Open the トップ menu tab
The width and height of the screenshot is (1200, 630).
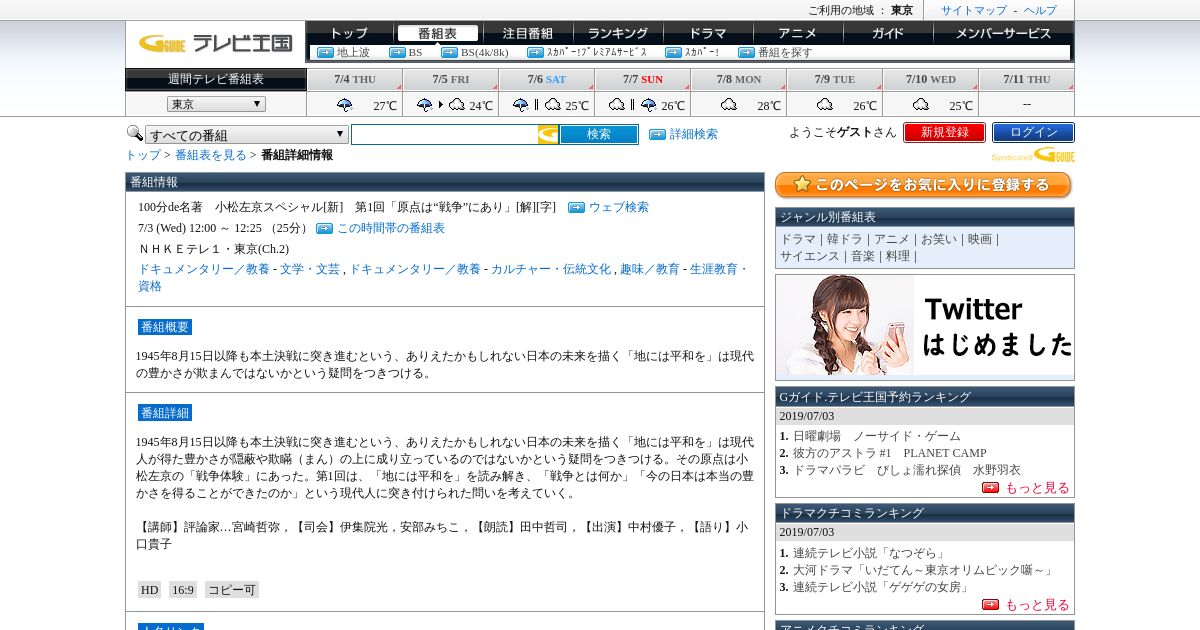[349, 33]
